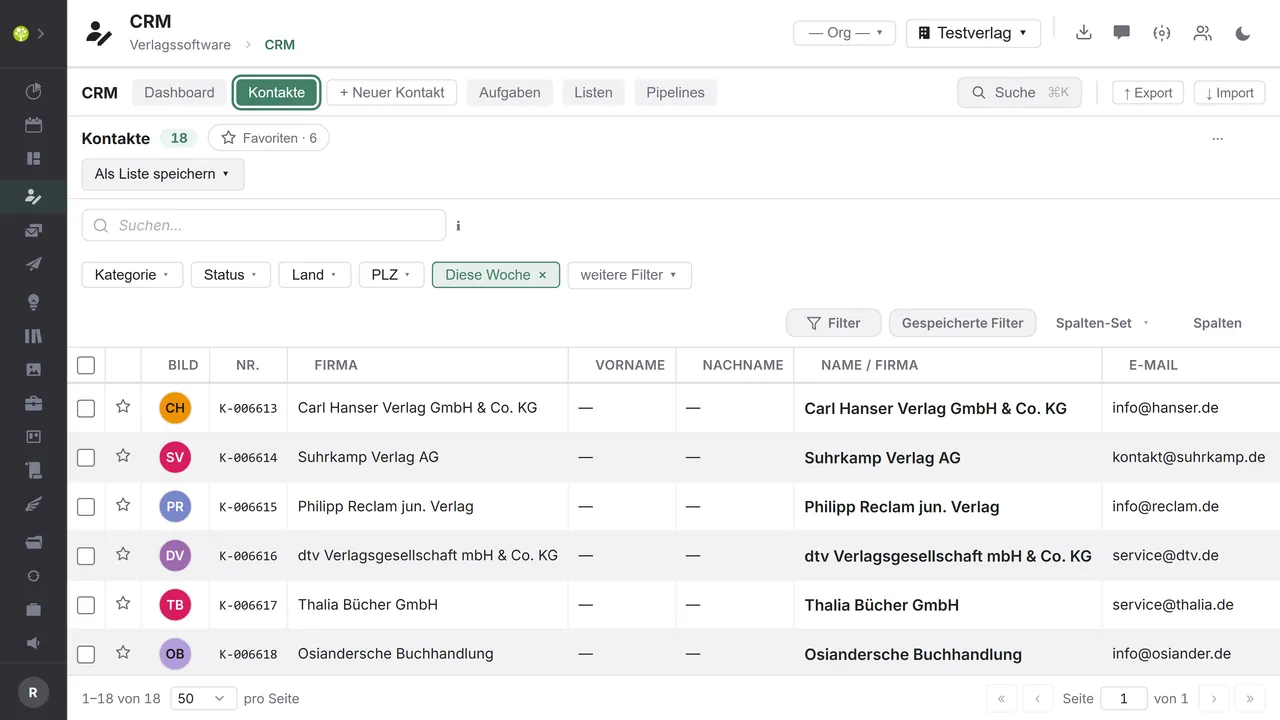Open the Land filter dropdown
Image resolution: width=1280 pixels, height=720 pixels.
click(x=315, y=275)
